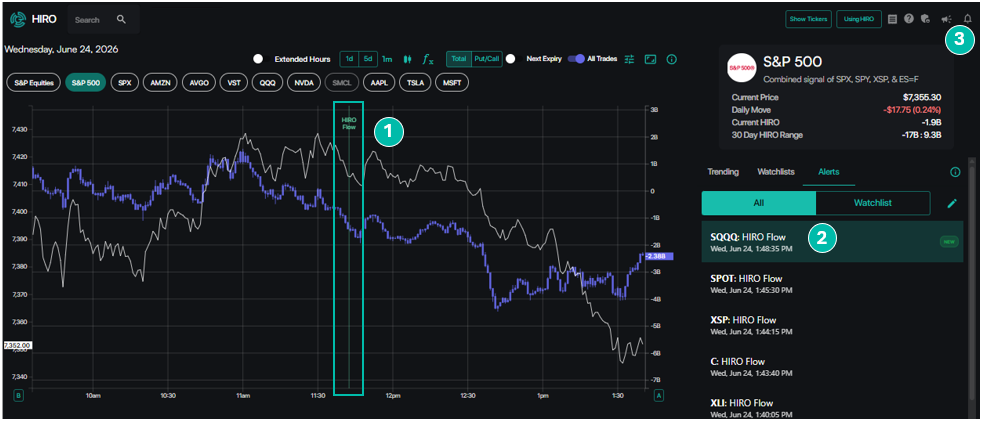Filter alerts to Watchlist only
Viewport: 982px width, 421px height.
pyautogui.click(x=872, y=203)
